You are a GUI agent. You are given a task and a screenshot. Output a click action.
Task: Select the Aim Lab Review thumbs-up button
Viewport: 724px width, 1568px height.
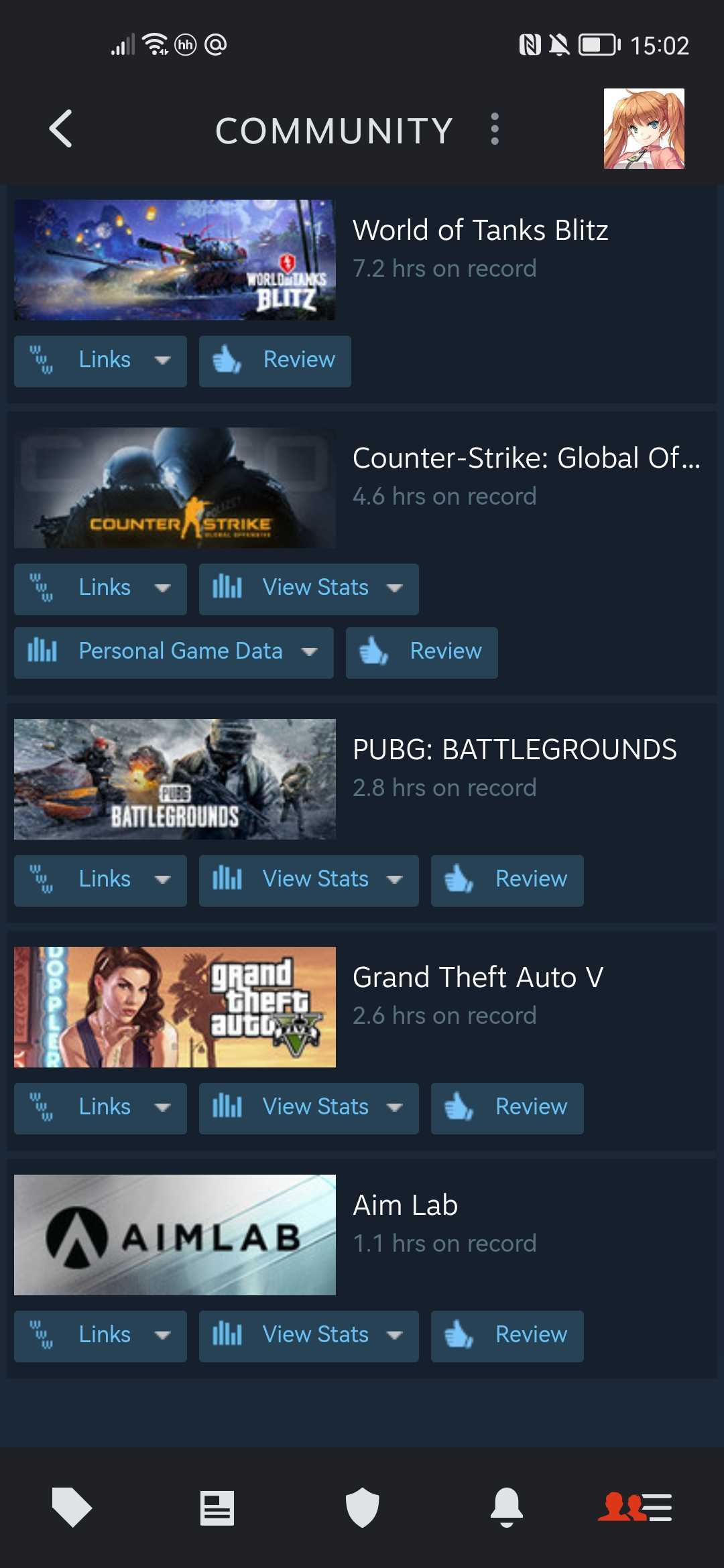[507, 1336]
